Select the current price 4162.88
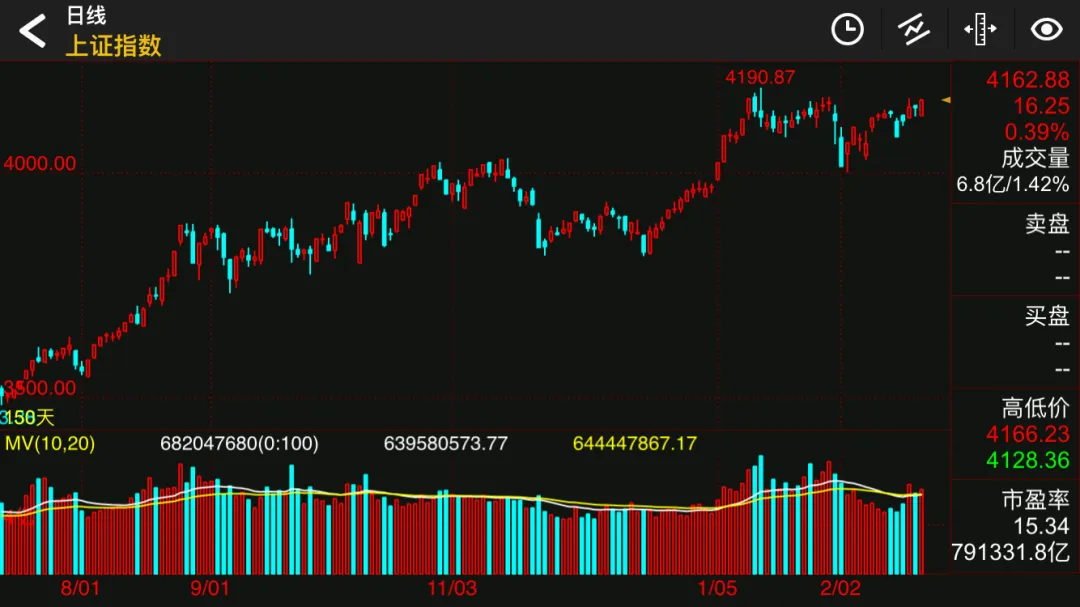Image resolution: width=1080 pixels, height=607 pixels. click(1028, 80)
